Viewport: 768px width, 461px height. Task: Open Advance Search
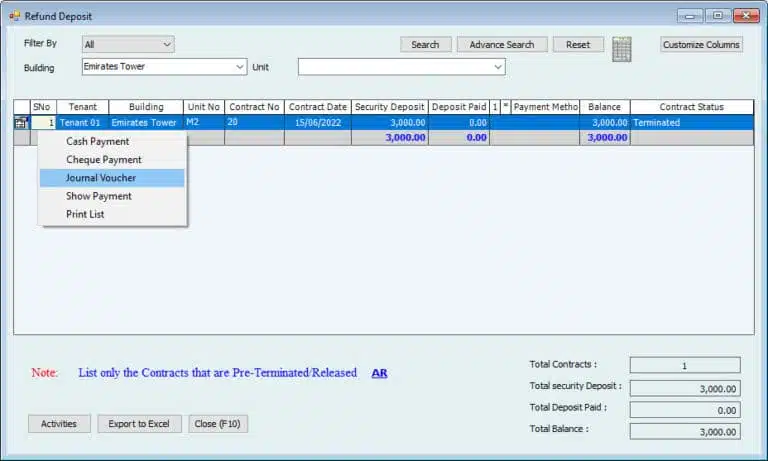point(502,45)
